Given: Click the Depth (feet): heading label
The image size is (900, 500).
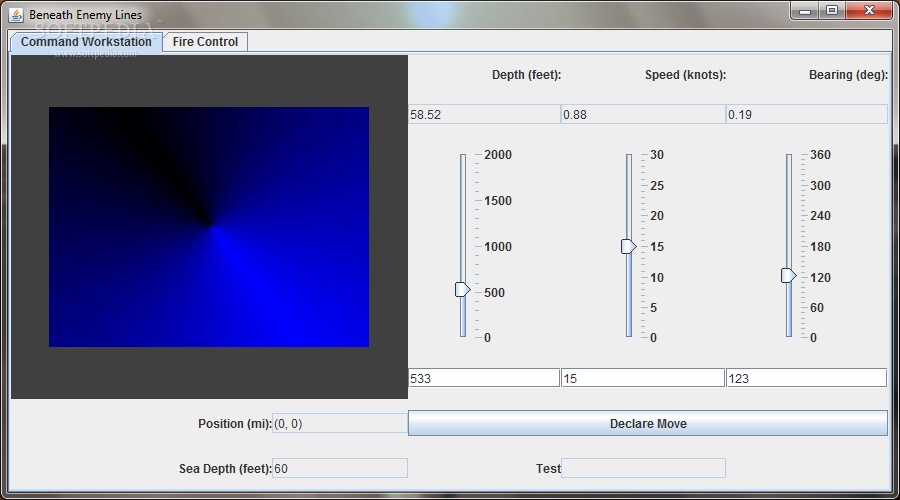Looking at the screenshot, I should tap(526, 75).
